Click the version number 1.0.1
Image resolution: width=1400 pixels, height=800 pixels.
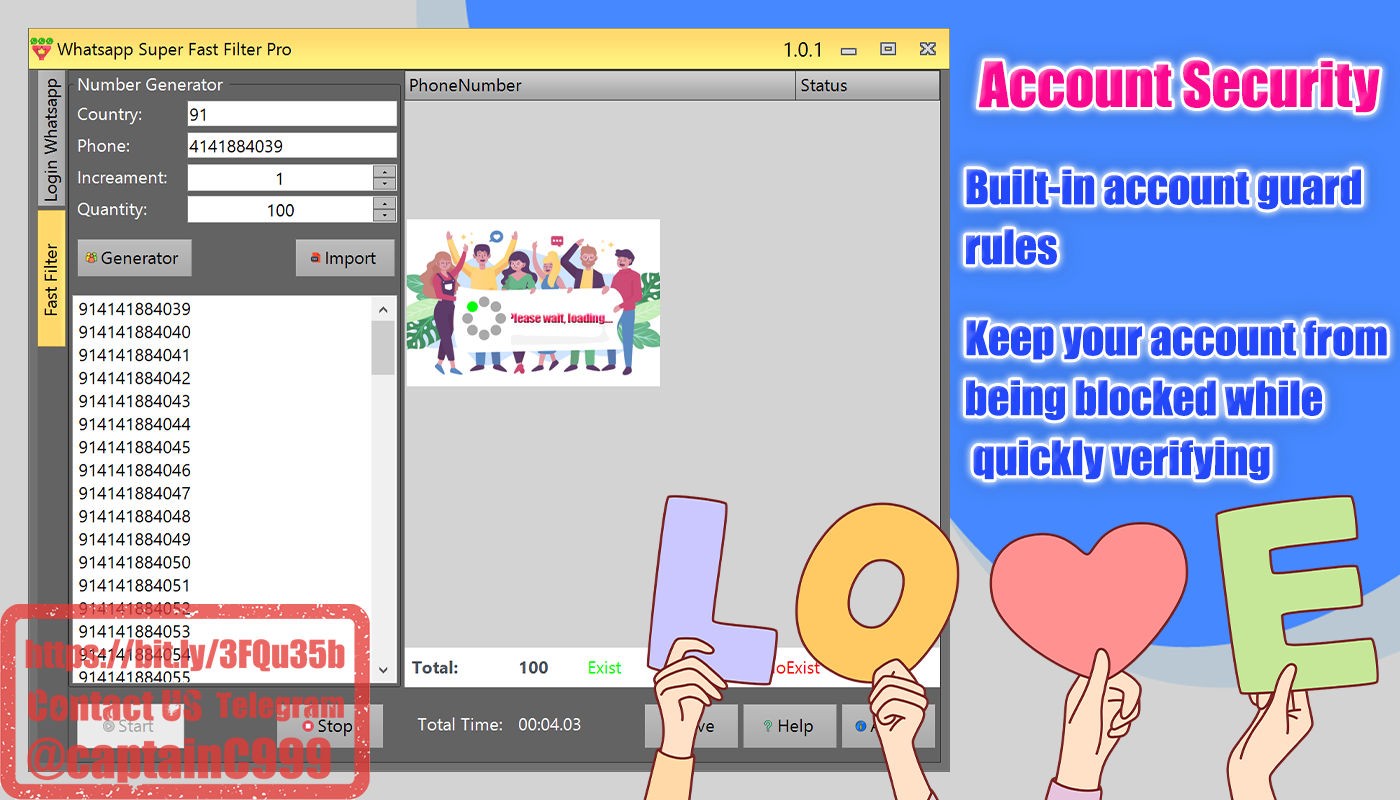802,49
